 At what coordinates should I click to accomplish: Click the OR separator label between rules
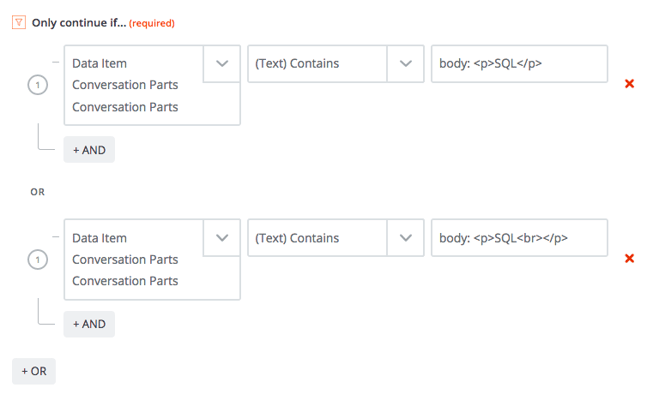[x=37, y=192]
